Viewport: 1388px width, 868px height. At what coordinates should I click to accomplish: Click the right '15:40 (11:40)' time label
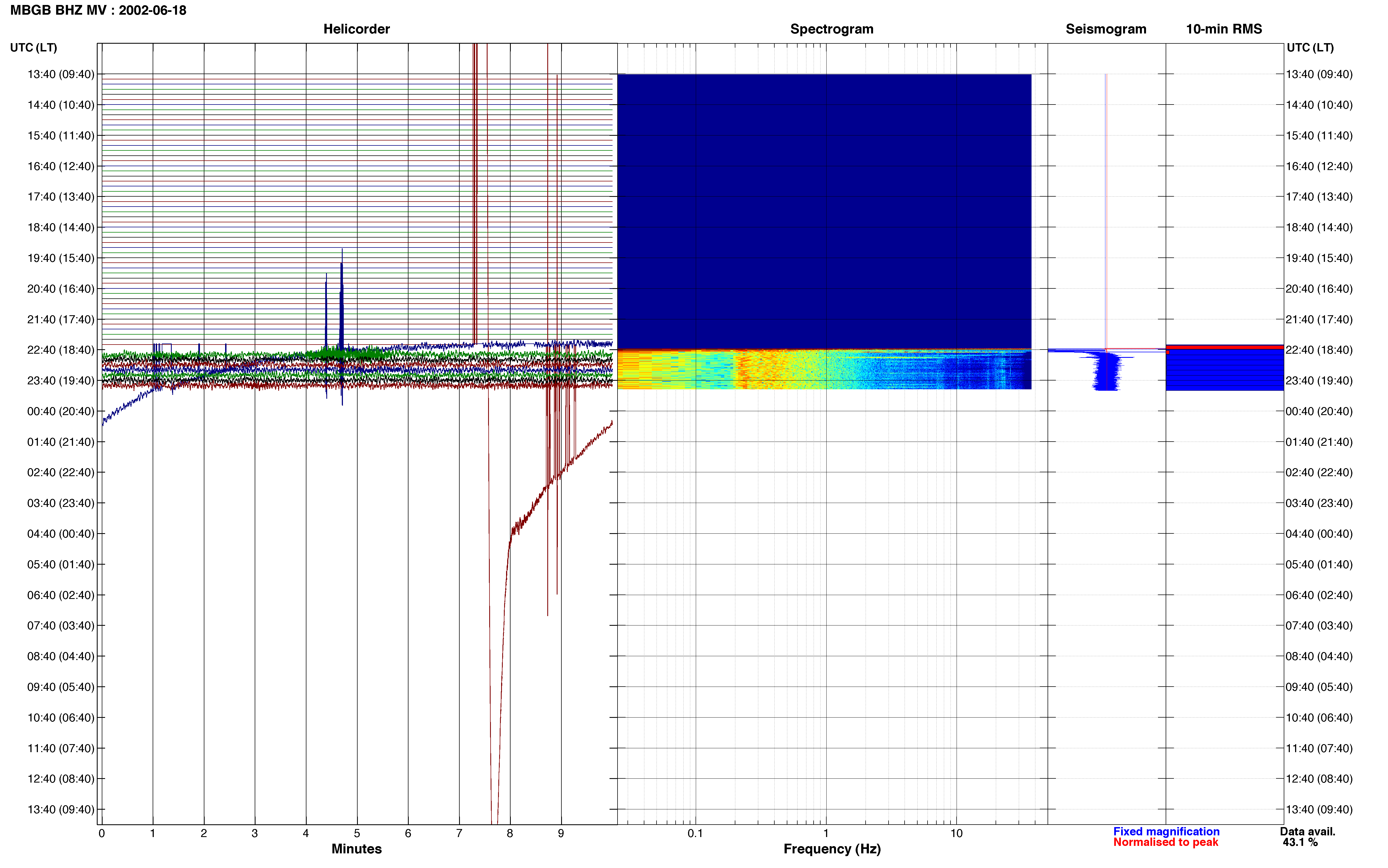click(x=1319, y=136)
